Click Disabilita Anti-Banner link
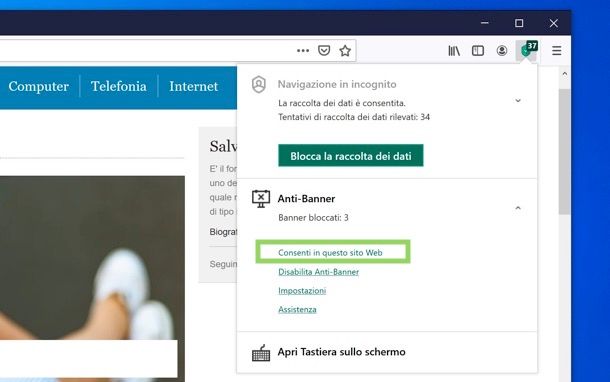 (x=318, y=272)
